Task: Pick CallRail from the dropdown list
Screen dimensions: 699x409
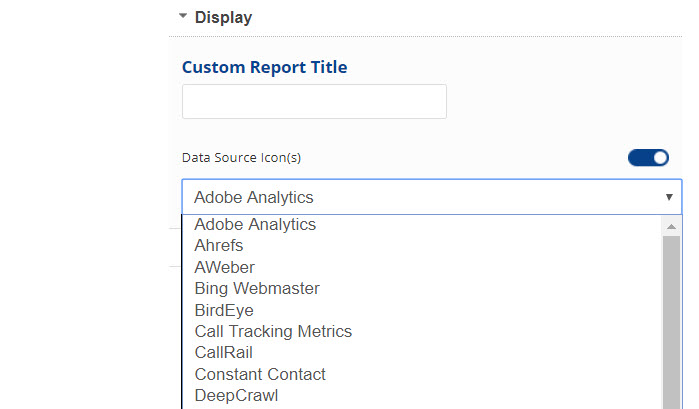Action: [x=224, y=353]
